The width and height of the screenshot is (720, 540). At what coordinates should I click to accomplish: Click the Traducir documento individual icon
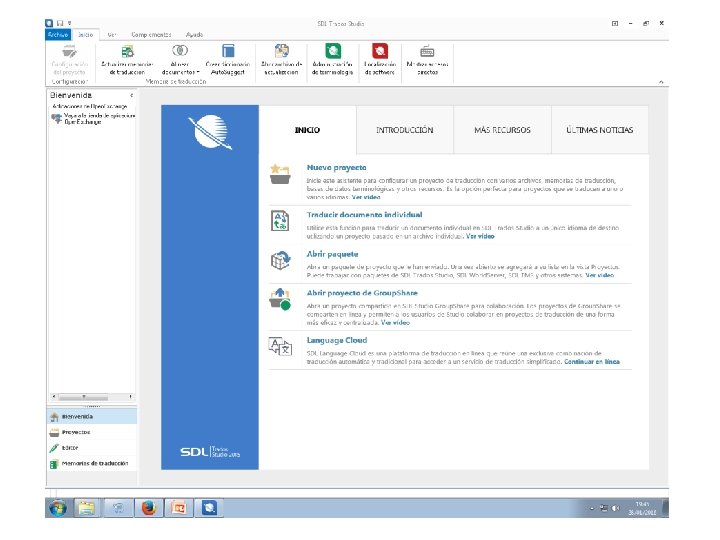(x=280, y=221)
